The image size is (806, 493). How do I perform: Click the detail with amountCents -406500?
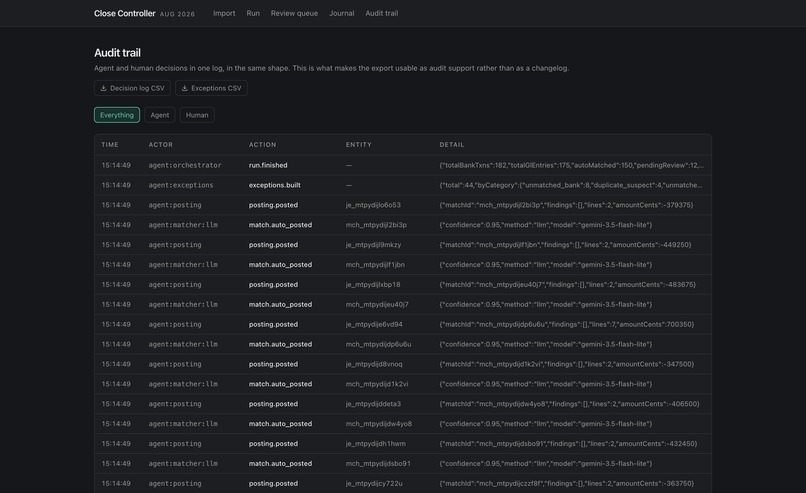point(570,404)
